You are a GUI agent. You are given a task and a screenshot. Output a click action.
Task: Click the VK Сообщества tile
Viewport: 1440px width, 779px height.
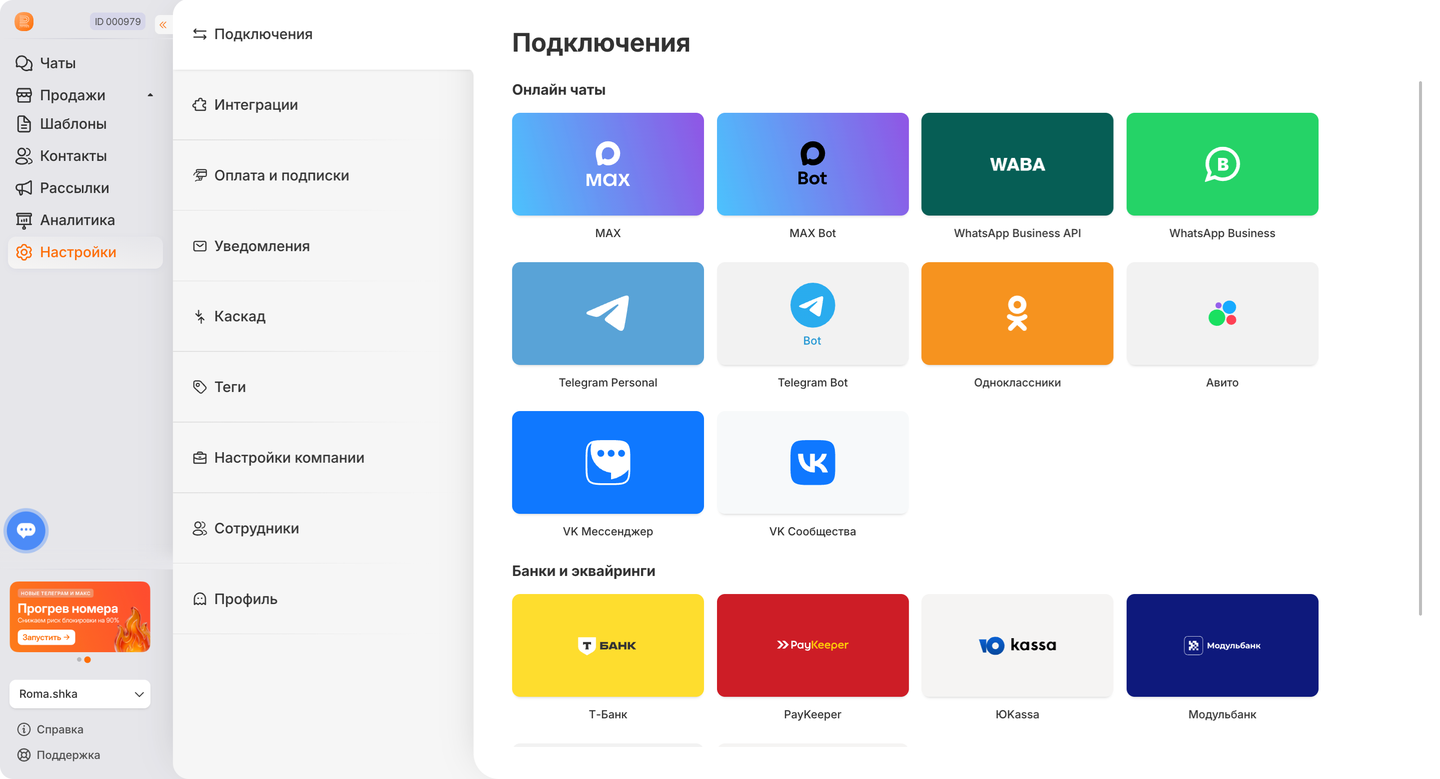pyautogui.click(x=813, y=462)
